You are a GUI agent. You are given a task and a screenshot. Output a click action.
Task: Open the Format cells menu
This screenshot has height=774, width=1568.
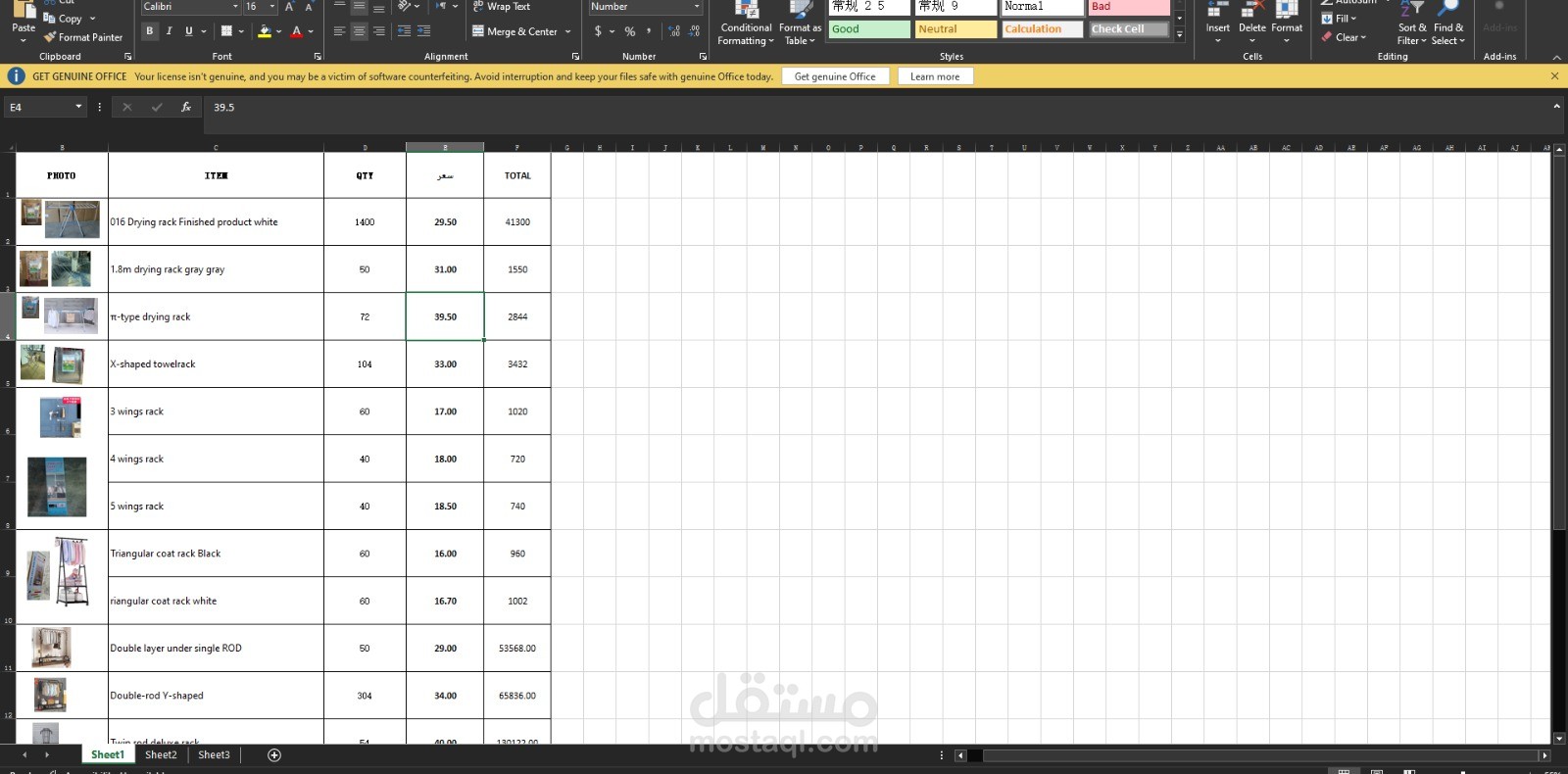click(x=1287, y=24)
